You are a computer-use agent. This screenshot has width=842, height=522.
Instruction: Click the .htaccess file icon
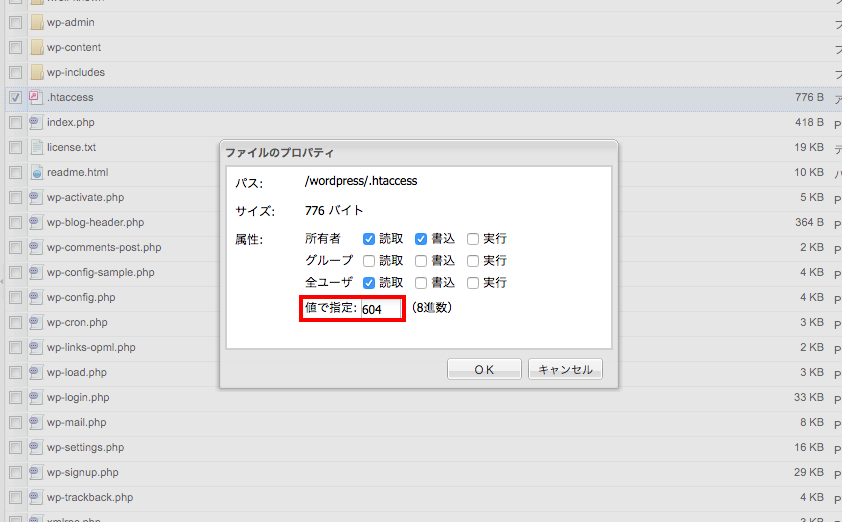36,97
